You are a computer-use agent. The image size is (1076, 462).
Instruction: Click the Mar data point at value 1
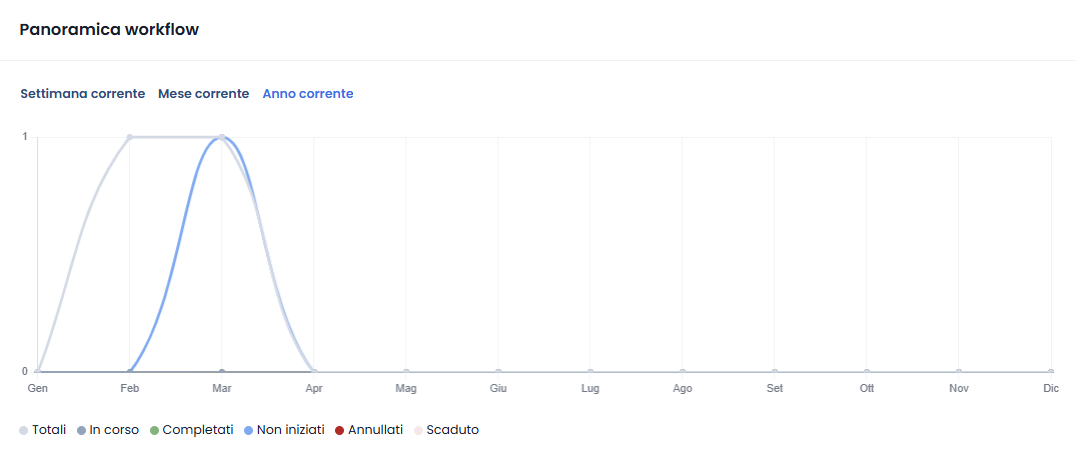(x=222, y=137)
